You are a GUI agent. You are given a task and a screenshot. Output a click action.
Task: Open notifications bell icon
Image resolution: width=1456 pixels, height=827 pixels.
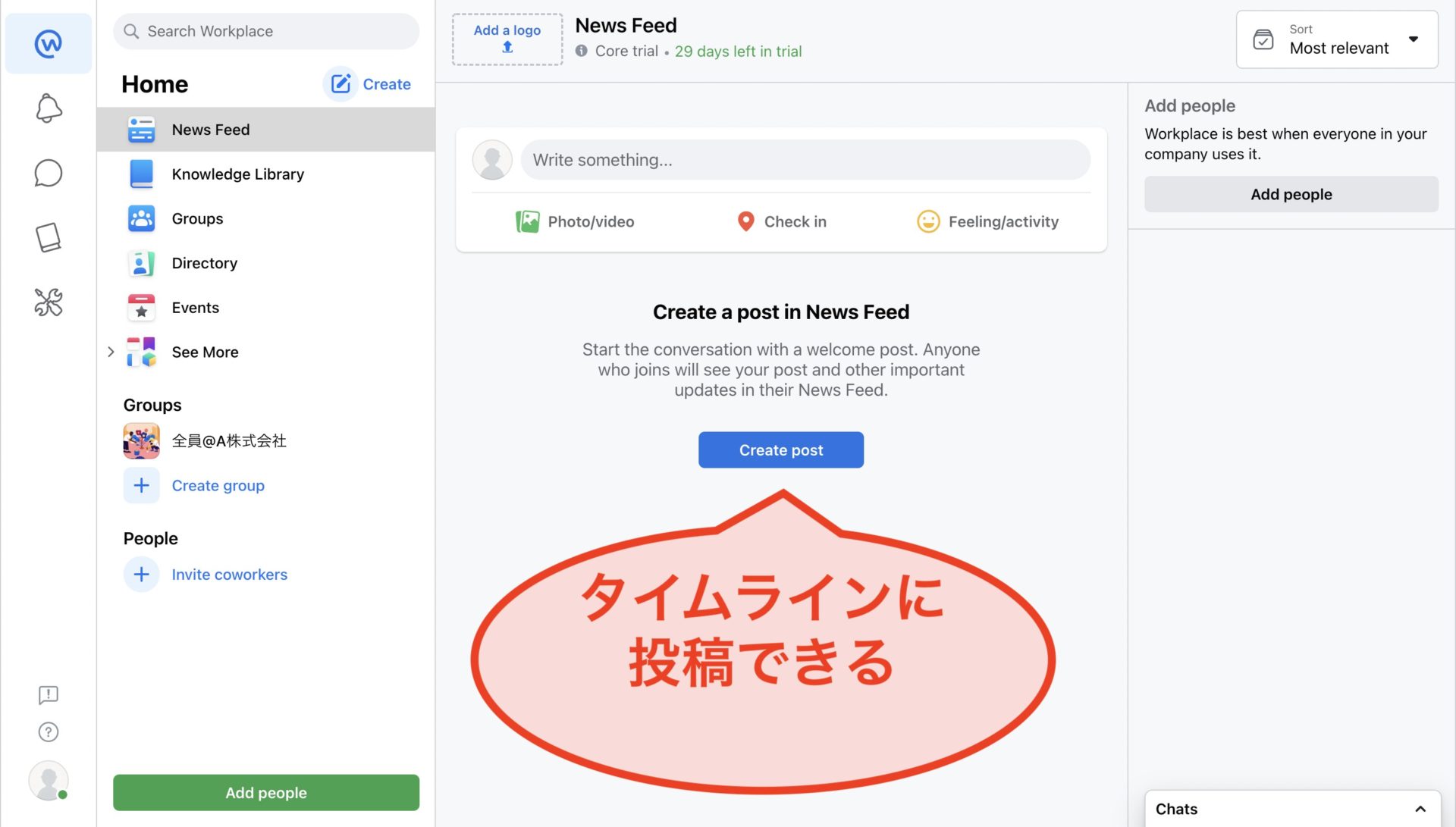click(49, 108)
